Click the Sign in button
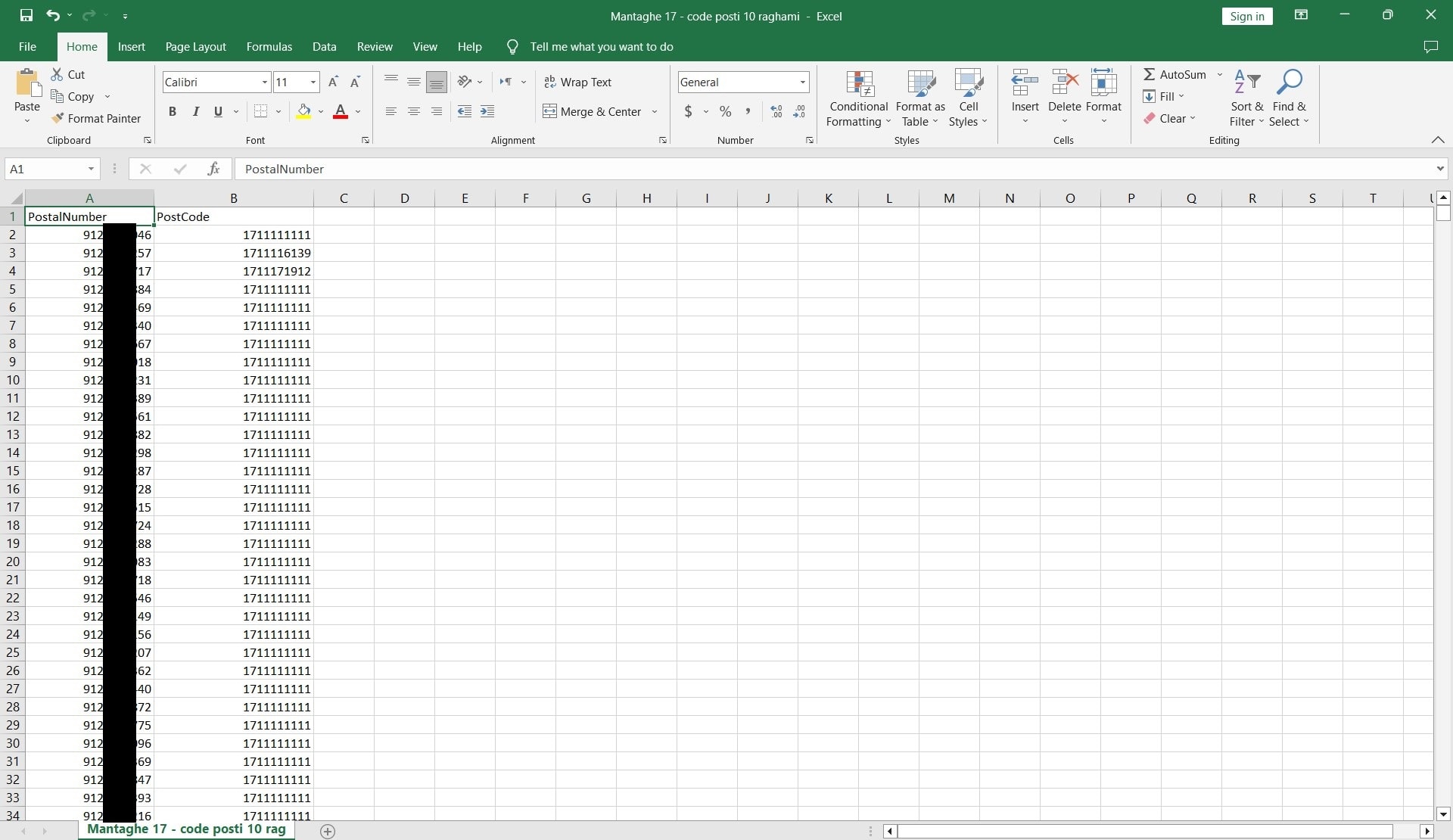 1246,16
